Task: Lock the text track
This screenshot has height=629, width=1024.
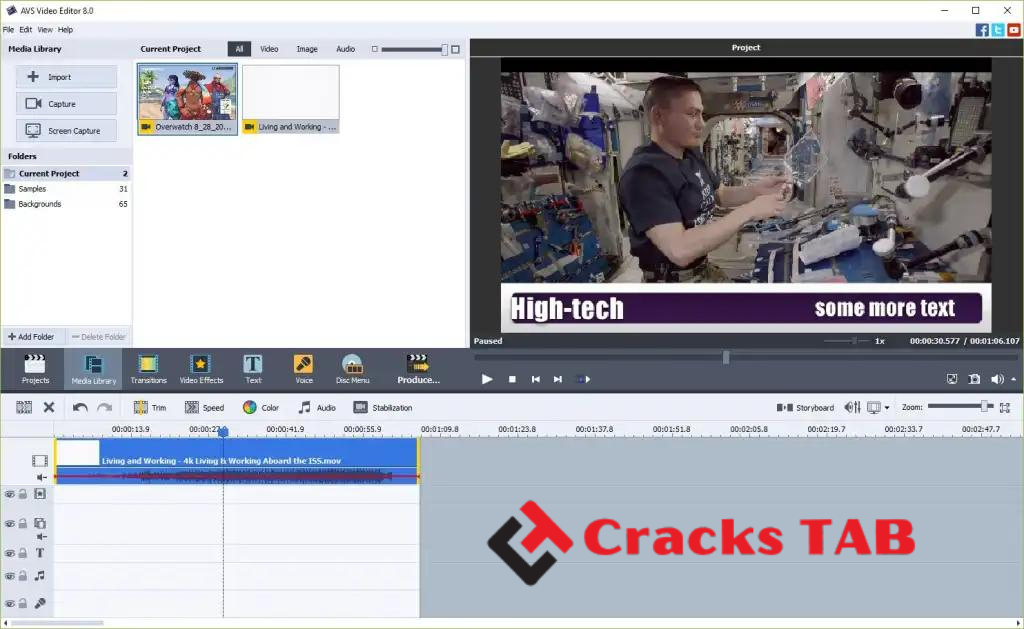Action: point(23,553)
